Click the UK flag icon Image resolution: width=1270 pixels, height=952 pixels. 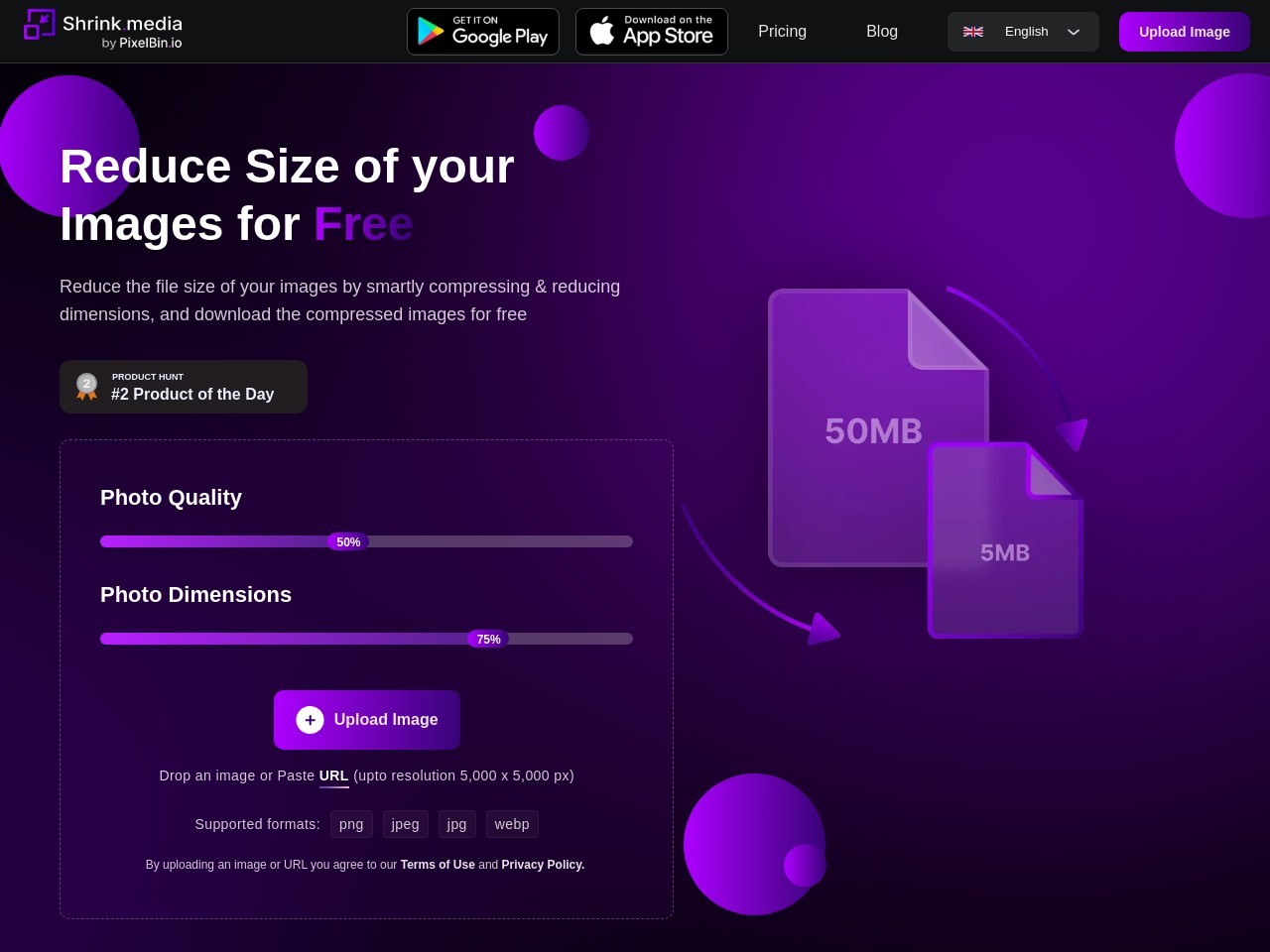pyautogui.click(x=973, y=32)
